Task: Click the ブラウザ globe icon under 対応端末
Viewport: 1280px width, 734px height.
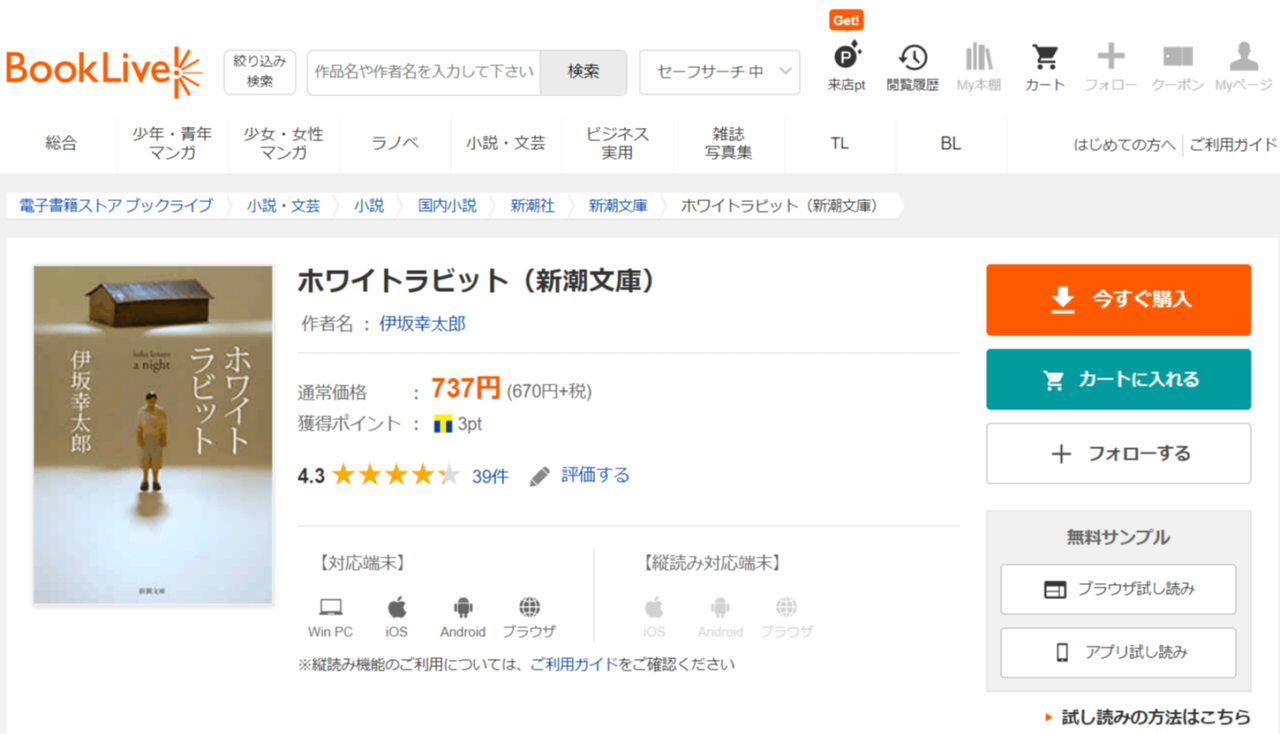Action: point(529,607)
